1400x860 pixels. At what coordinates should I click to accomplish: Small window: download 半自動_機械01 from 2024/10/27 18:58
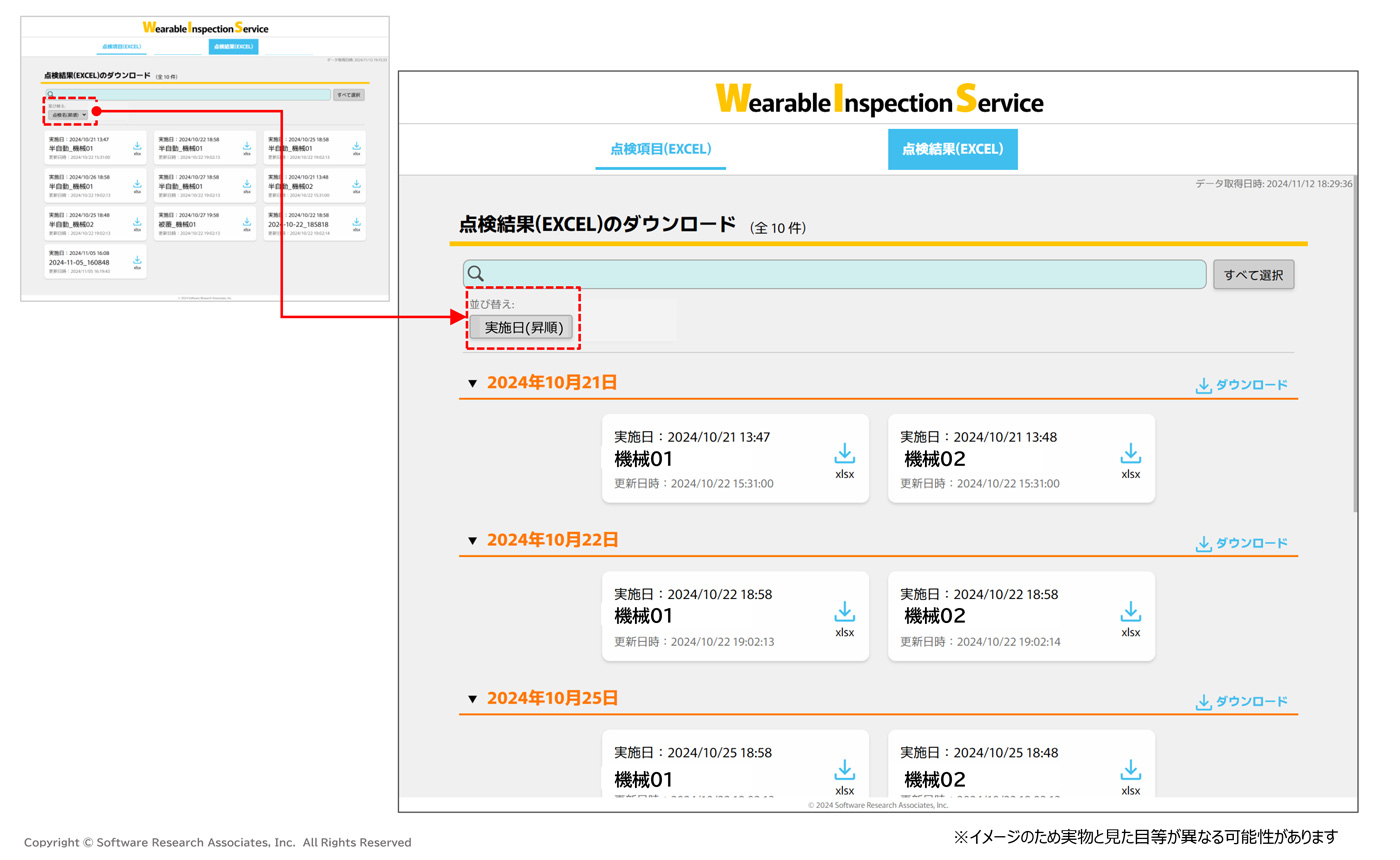click(247, 186)
